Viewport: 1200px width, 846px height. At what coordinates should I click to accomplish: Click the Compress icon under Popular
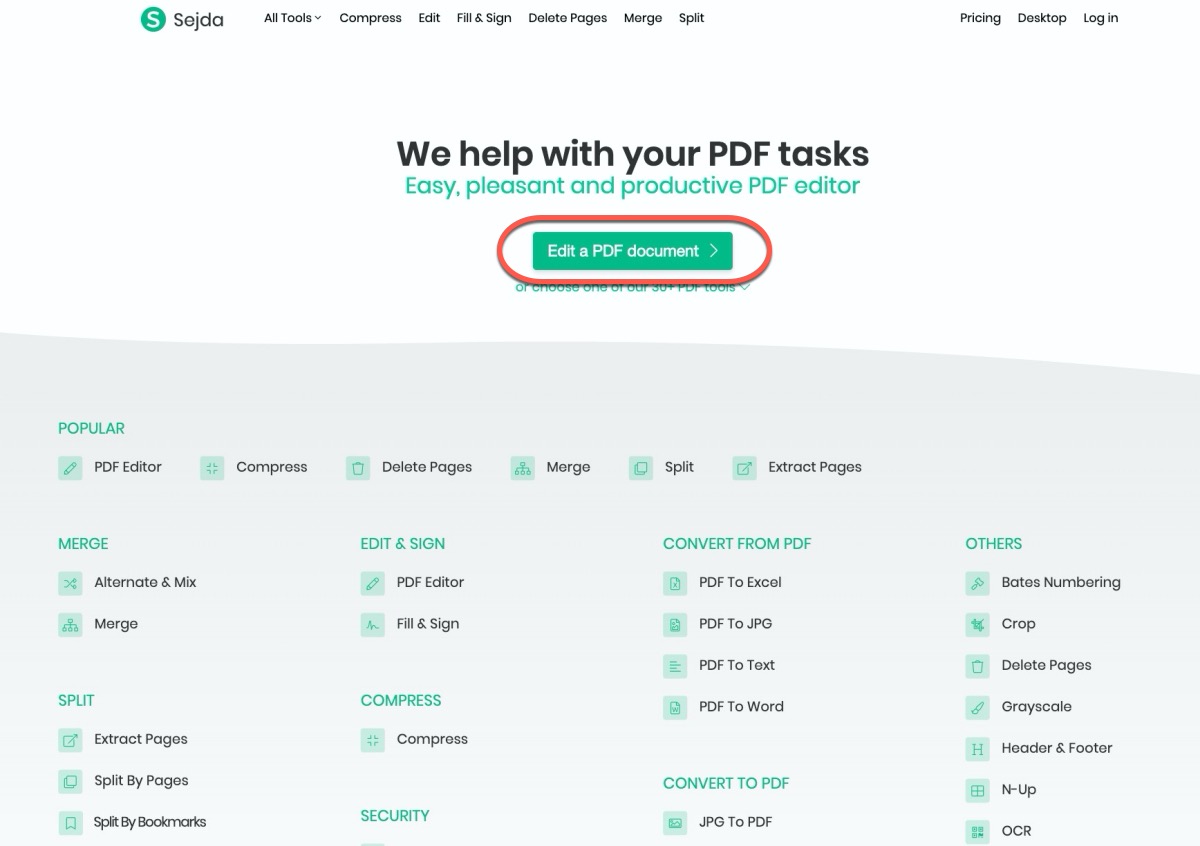click(212, 468)
